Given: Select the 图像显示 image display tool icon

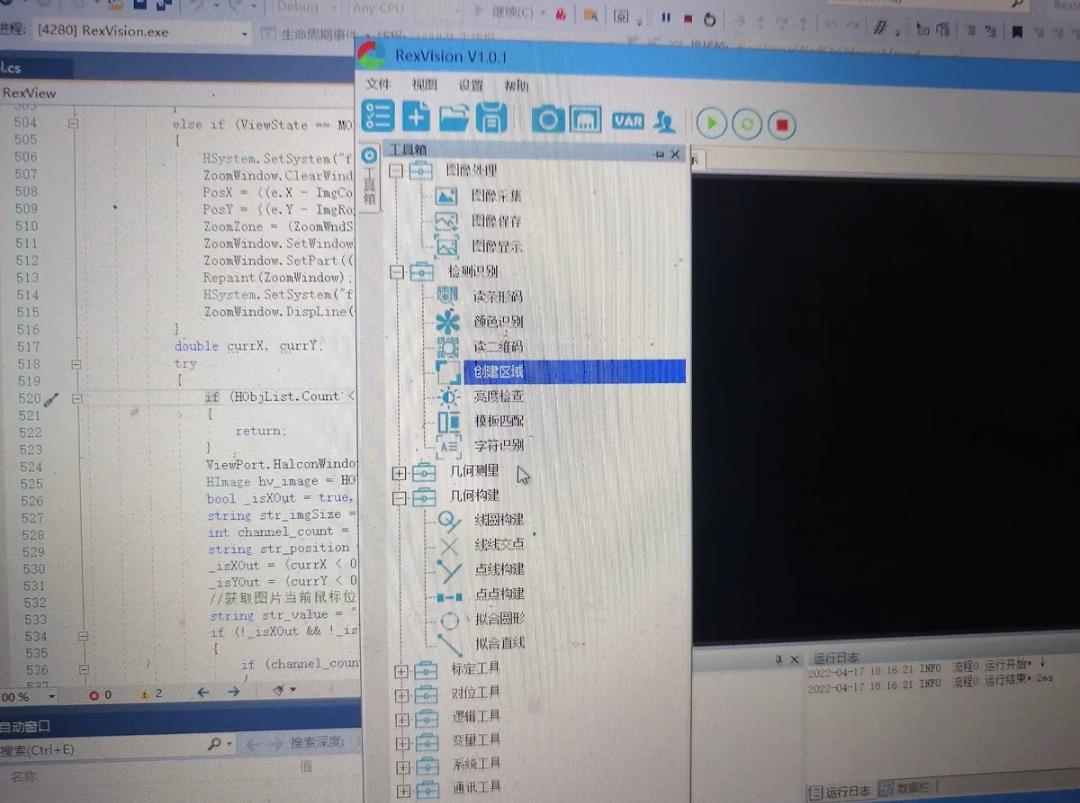Looking at the screenshot, I should tap(446, 246).
